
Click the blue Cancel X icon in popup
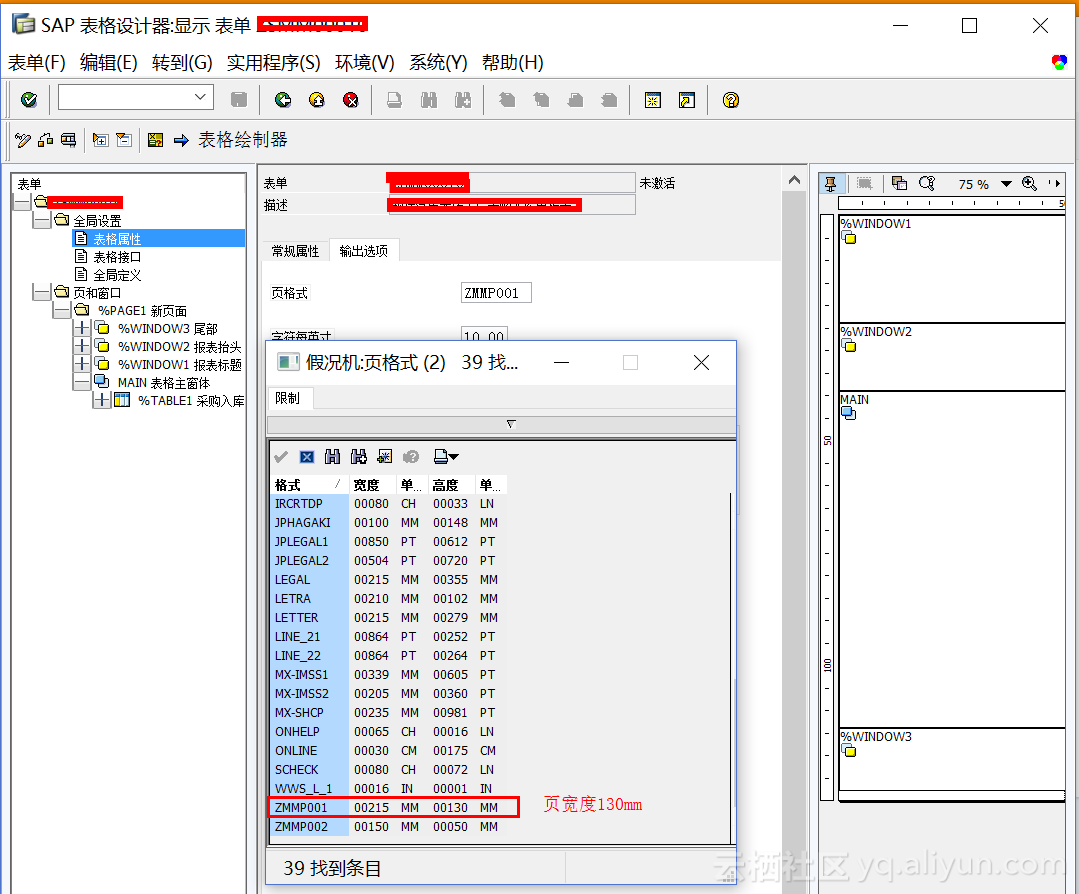(307, 457)
